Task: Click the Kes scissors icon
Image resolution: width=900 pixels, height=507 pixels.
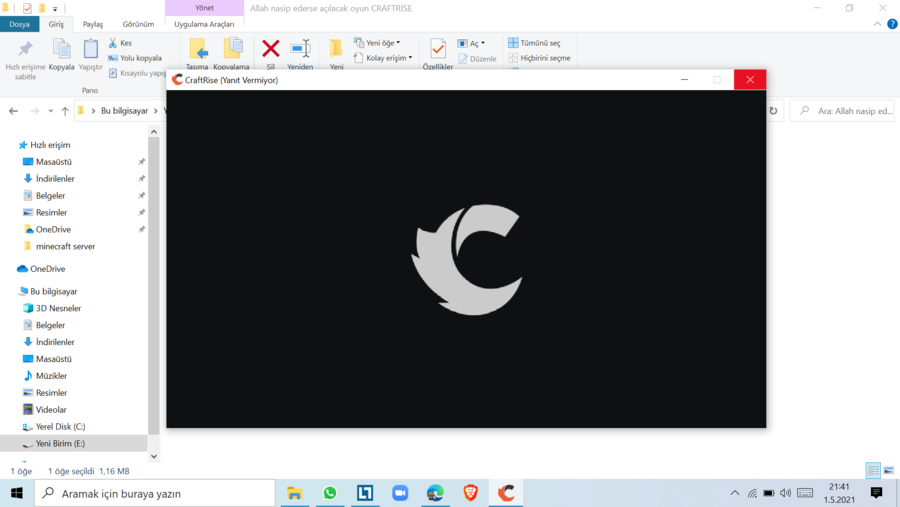Action: (x=113, y=43)
